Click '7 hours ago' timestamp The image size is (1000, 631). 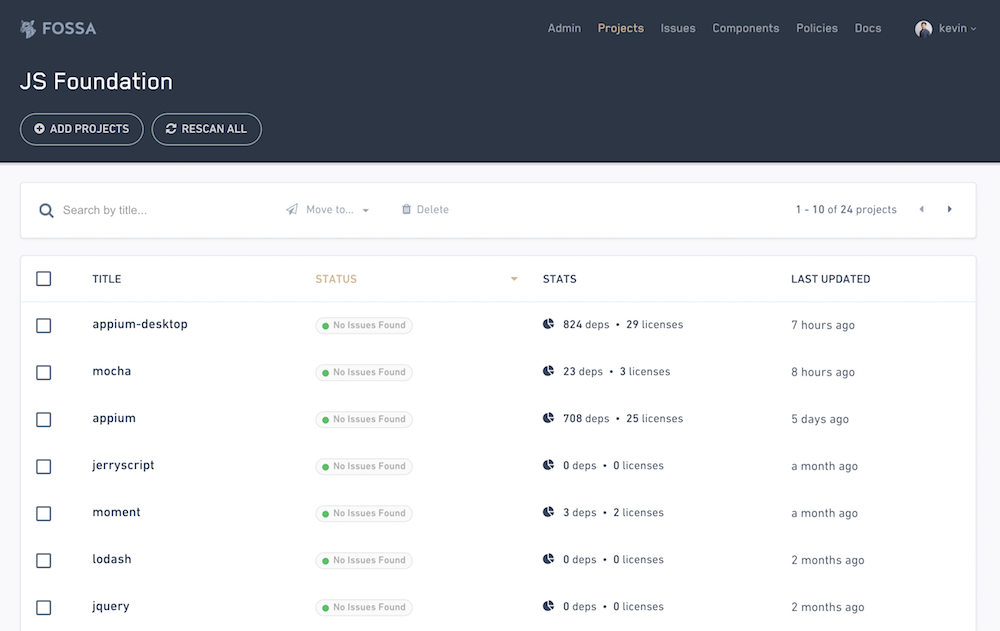(x=823, y=325)
